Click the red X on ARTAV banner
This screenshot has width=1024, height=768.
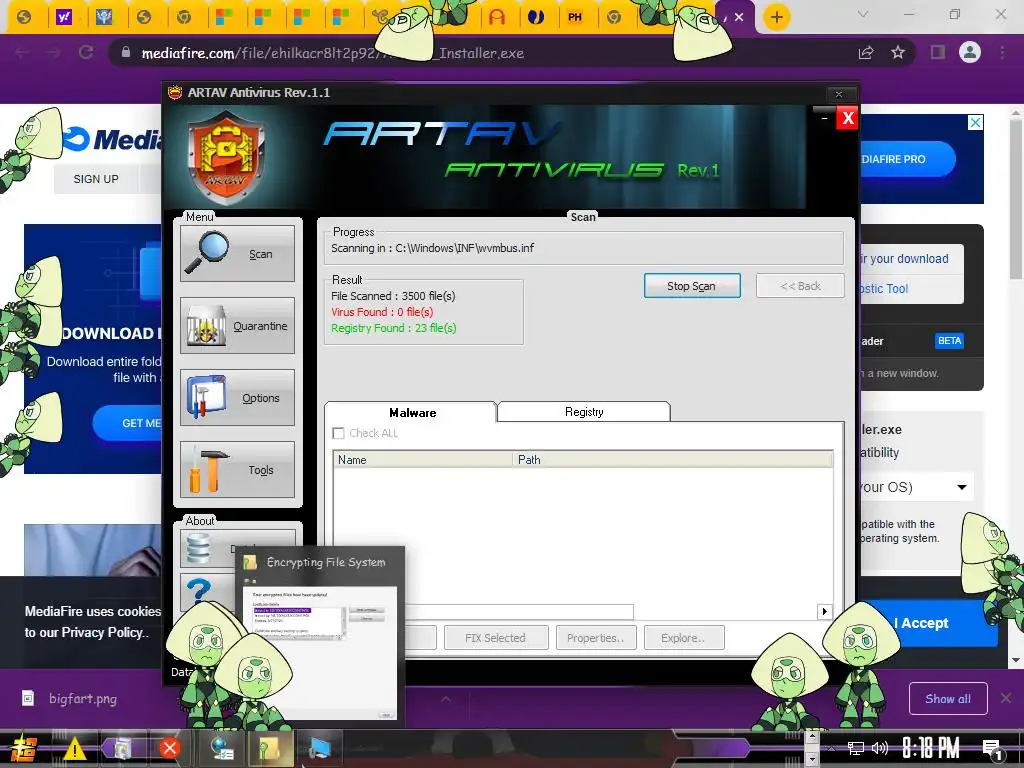click(x=848, y=118)
